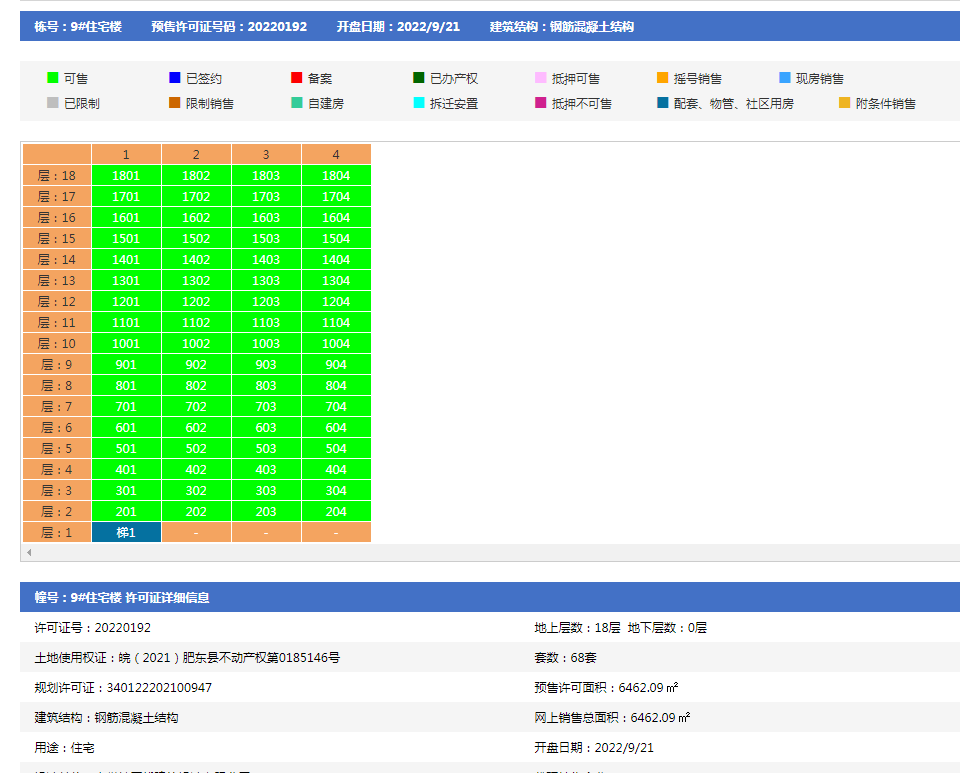960x773 pixels.
Task: Click the red 备案 legend swatch
Action: click(296, 78)
